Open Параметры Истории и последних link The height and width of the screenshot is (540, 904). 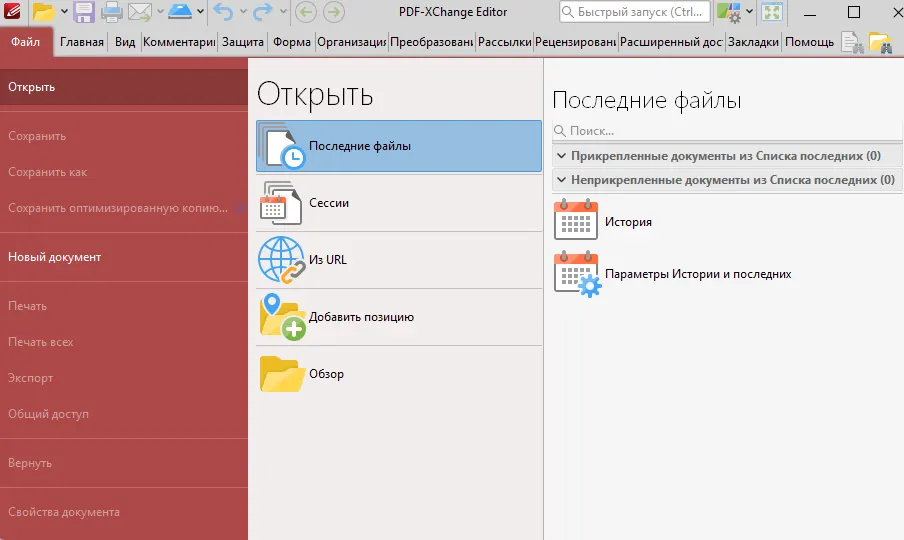pos(698,274)
